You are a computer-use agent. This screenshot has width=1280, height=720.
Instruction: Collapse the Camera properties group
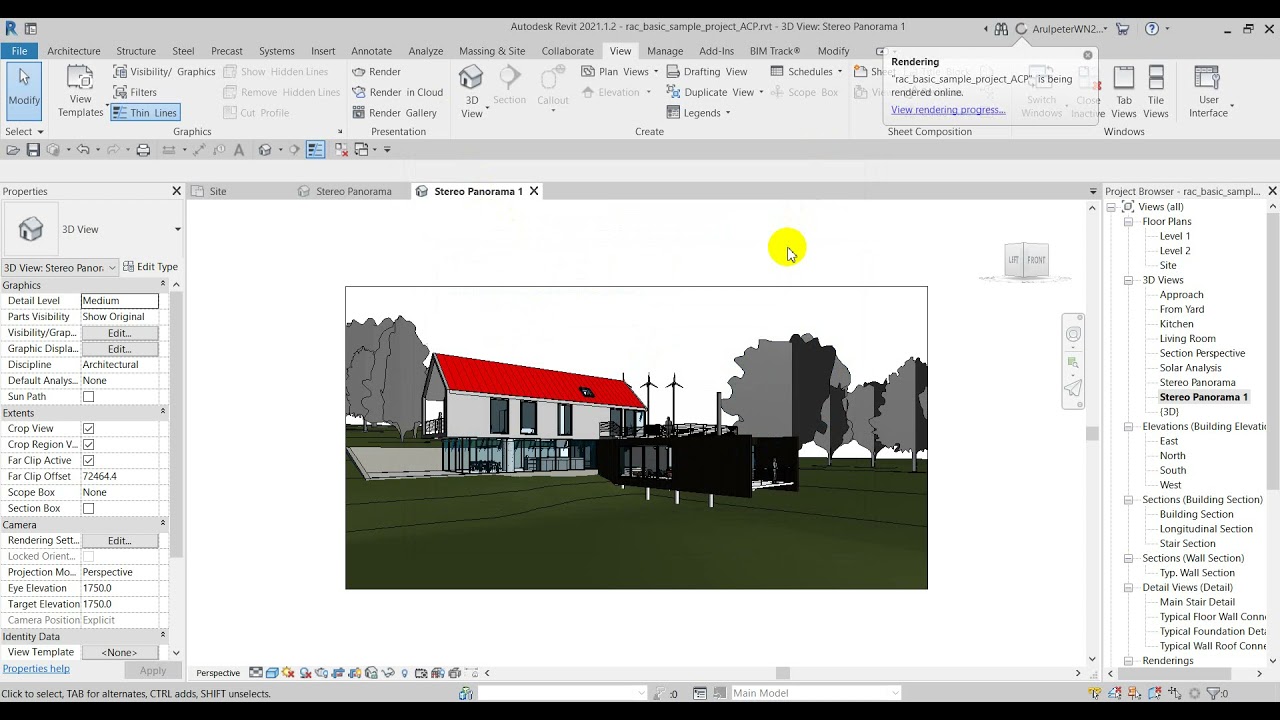tap(163, 524)
